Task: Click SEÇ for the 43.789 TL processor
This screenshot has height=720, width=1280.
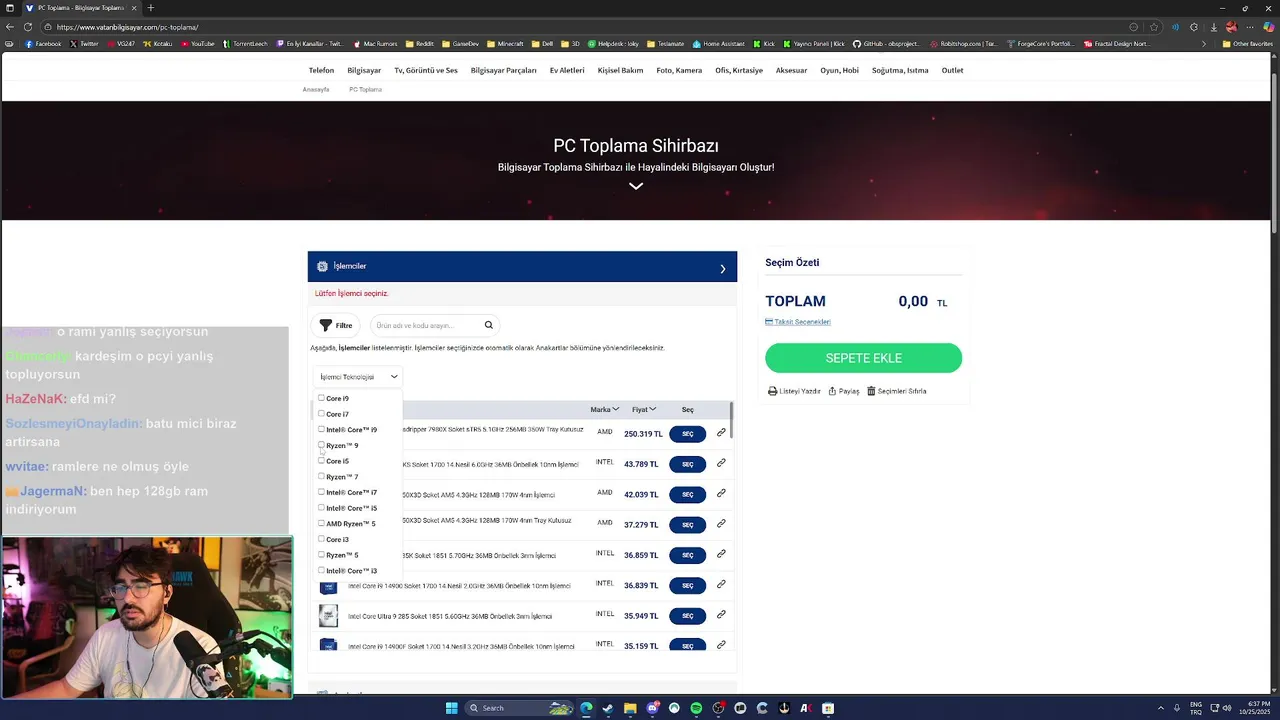Action: tap(688, 464)
